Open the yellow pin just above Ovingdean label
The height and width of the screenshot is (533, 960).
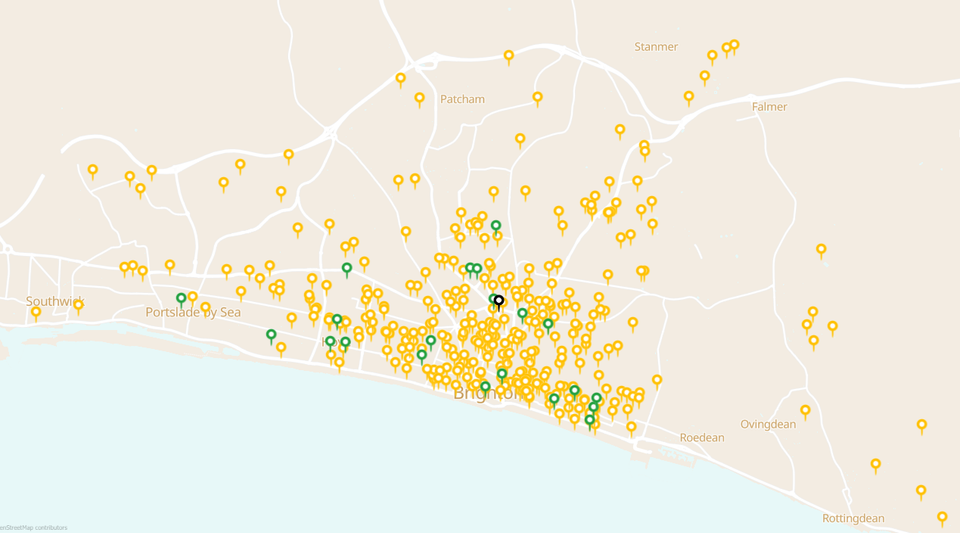coord(806,412)
